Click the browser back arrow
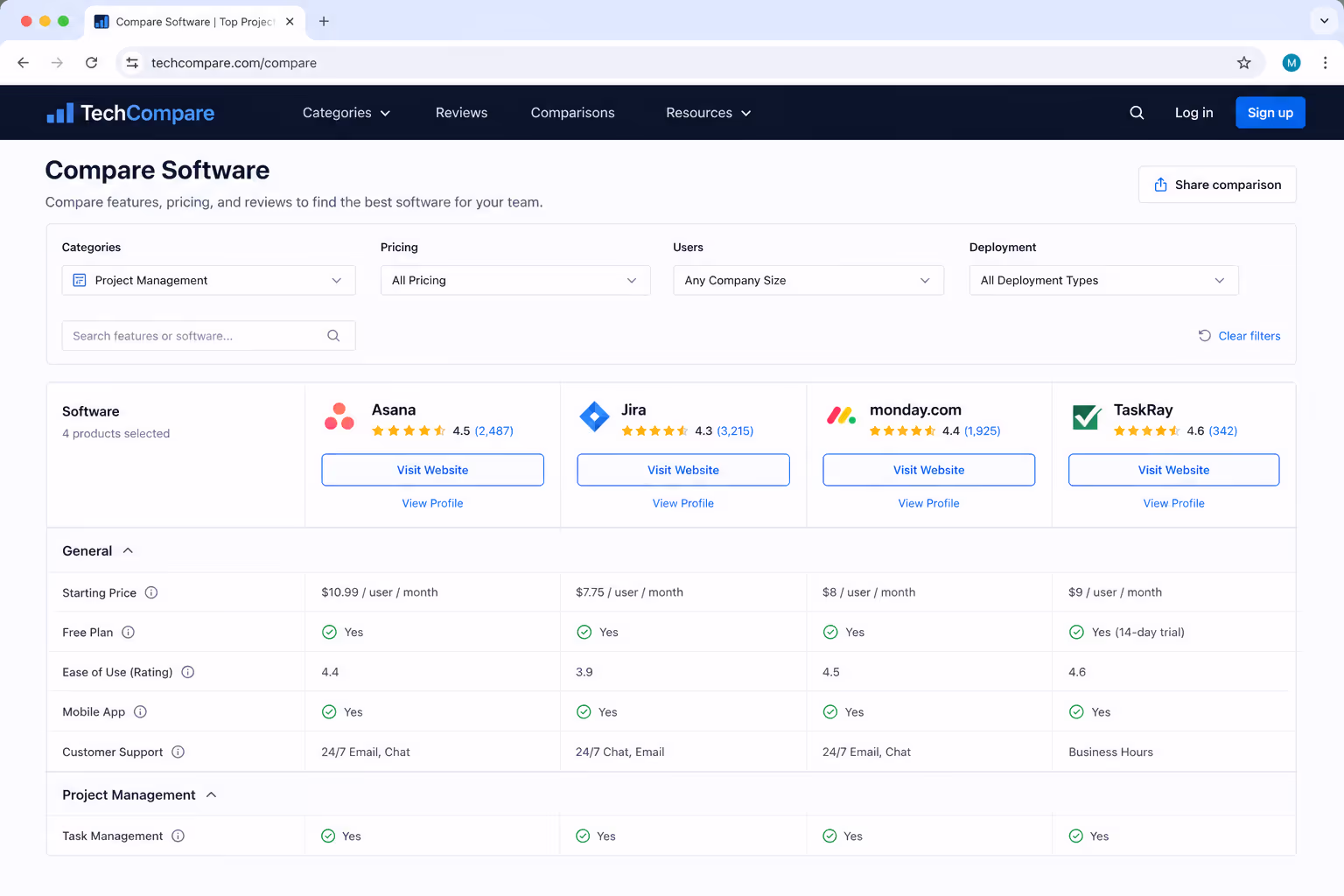1344x896 pixels. tap(24, 63)
